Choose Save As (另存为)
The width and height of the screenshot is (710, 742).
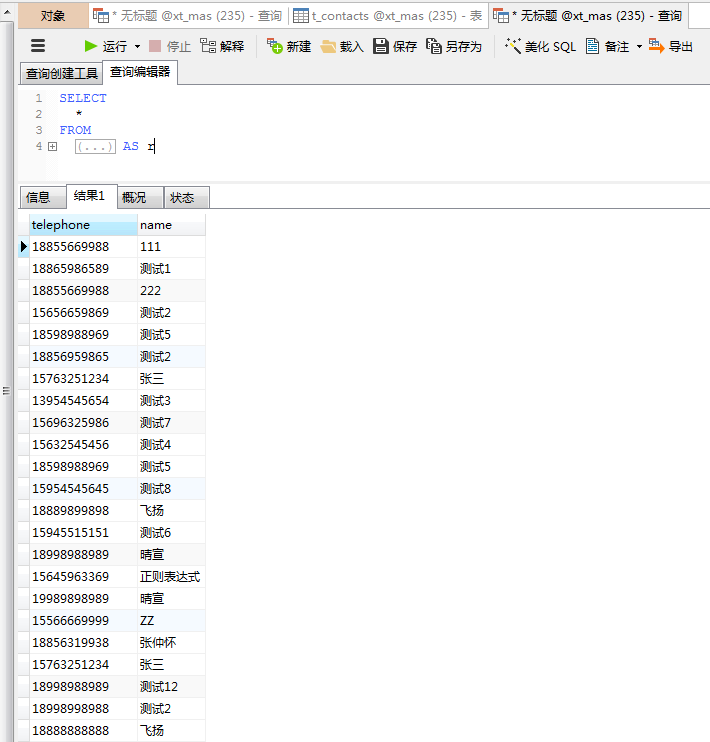click(x=453, y=46)
